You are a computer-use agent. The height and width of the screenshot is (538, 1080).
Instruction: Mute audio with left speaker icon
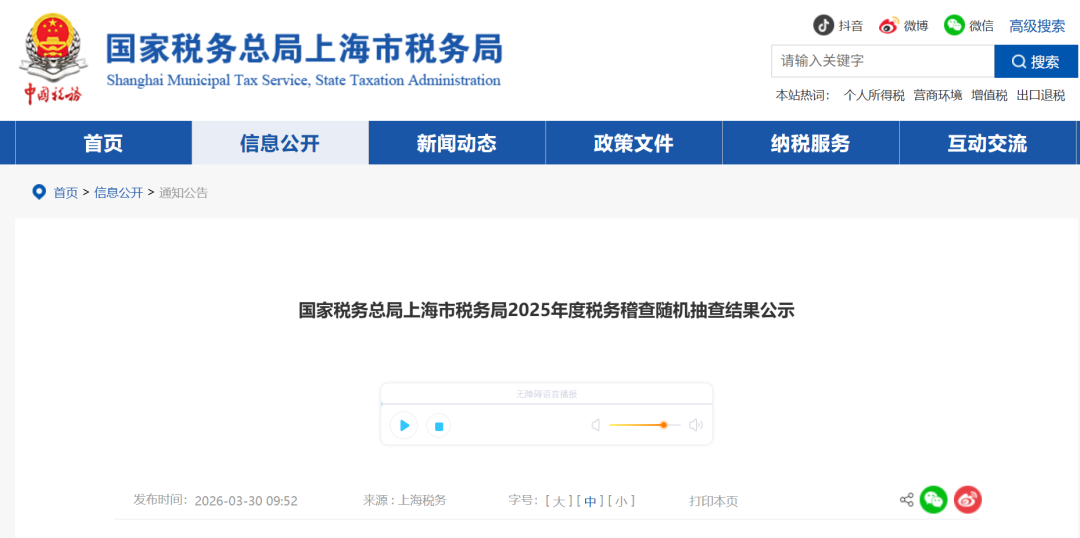(596, 425)
